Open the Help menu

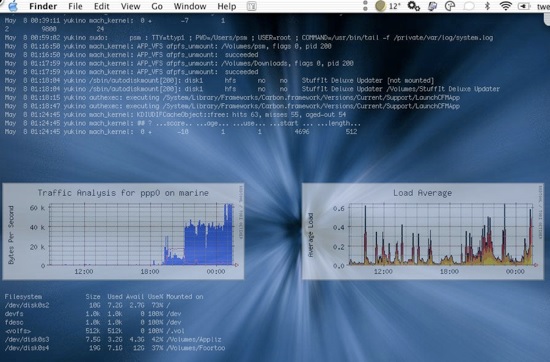tap(227, 6)
